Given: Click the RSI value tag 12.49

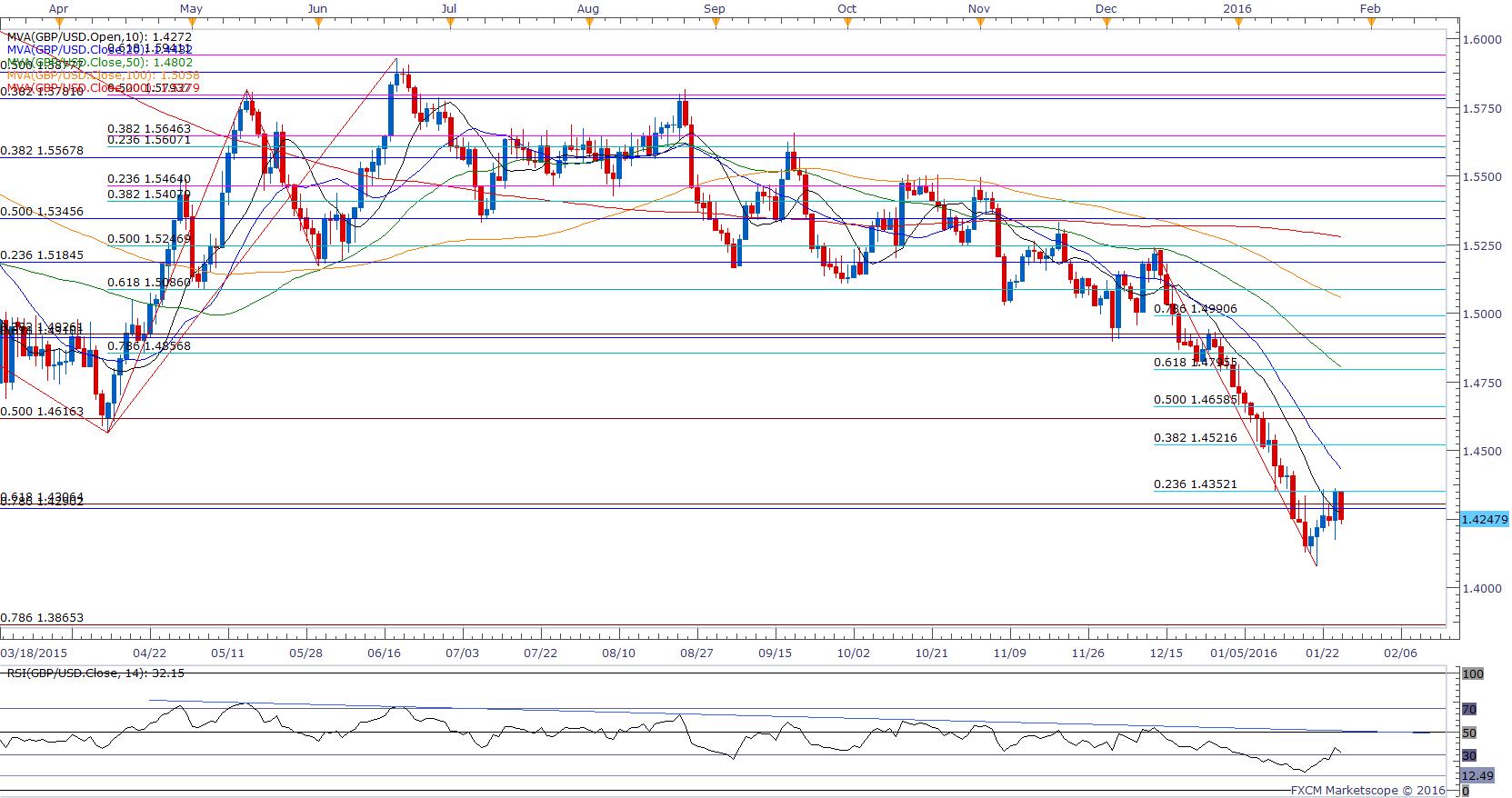Looking at the screenshot, I should click(1477, 775).
